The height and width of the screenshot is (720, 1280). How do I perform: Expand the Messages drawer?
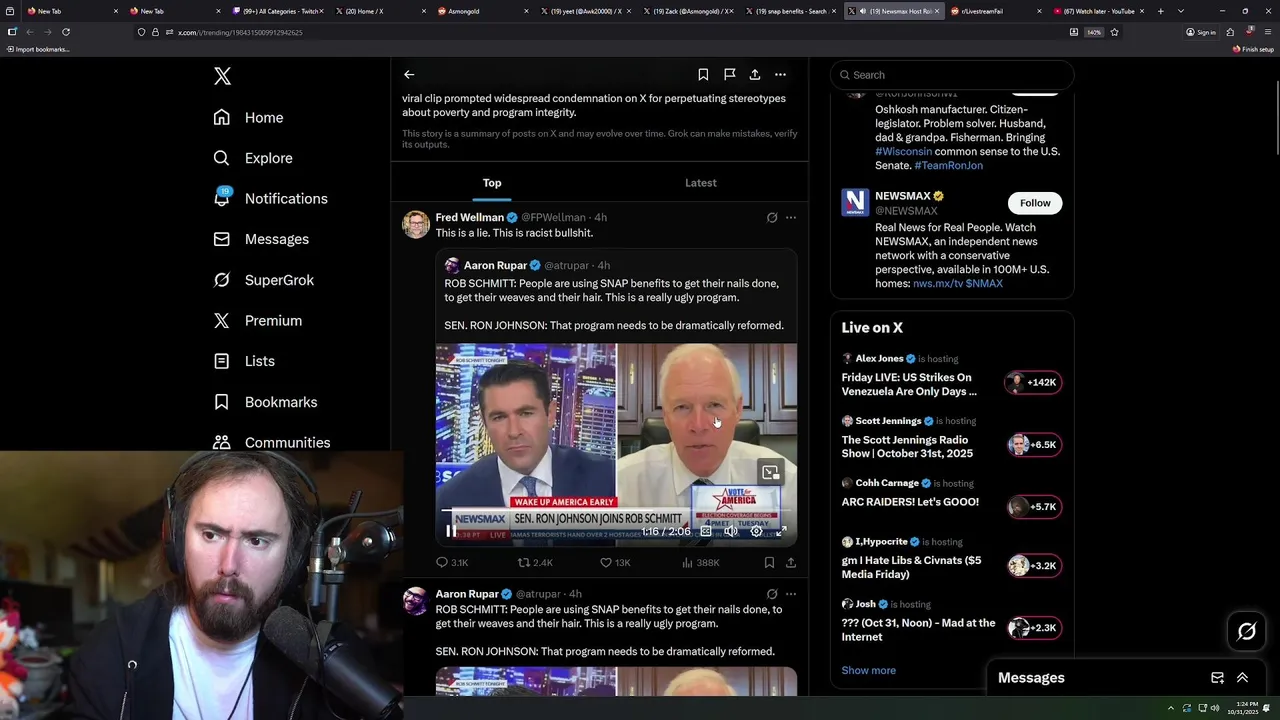pyautogui.click(x=1243, y=678)
